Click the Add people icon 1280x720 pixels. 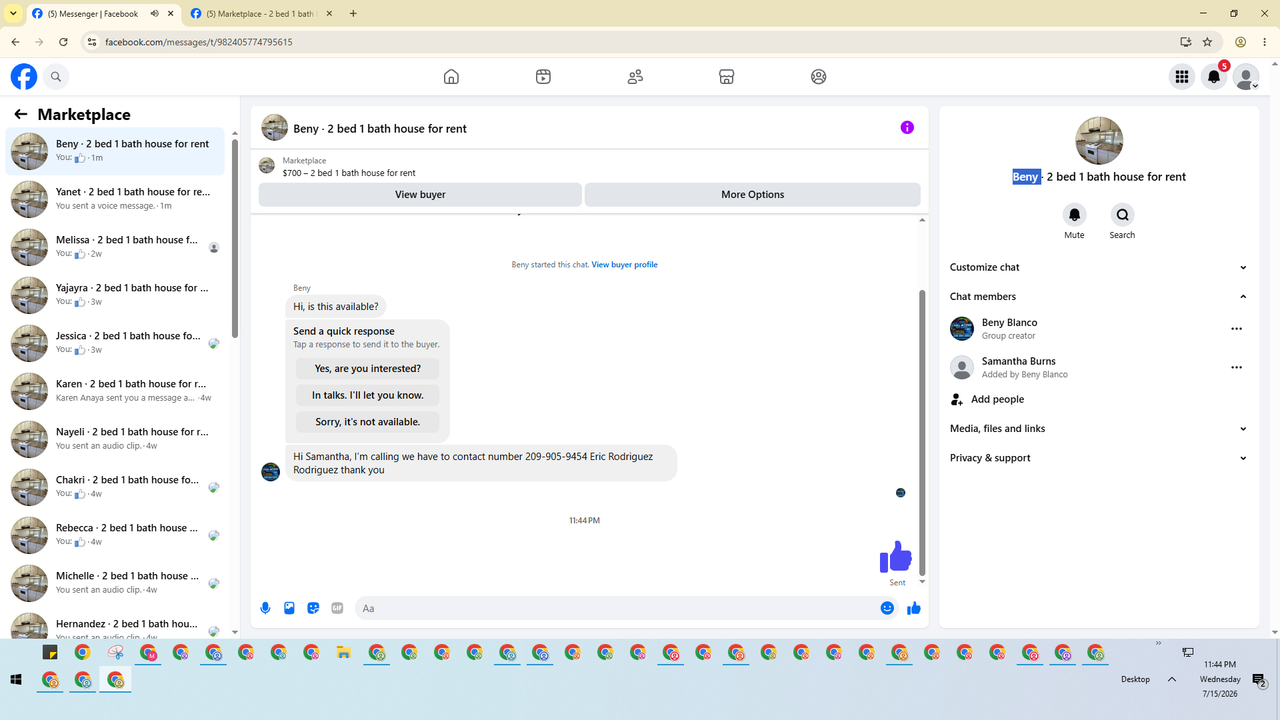point(958,399)
